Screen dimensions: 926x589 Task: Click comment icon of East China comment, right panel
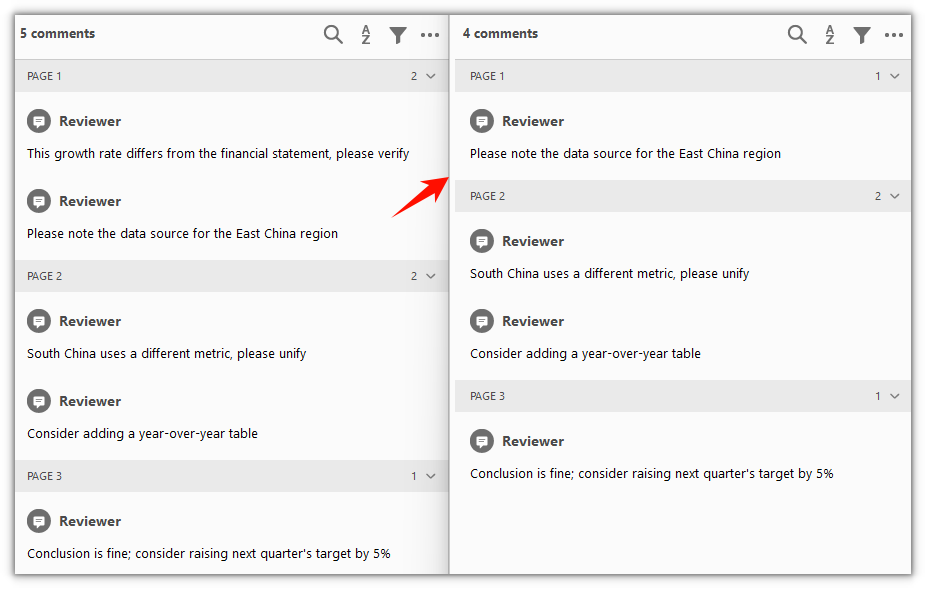click(482, 122)
